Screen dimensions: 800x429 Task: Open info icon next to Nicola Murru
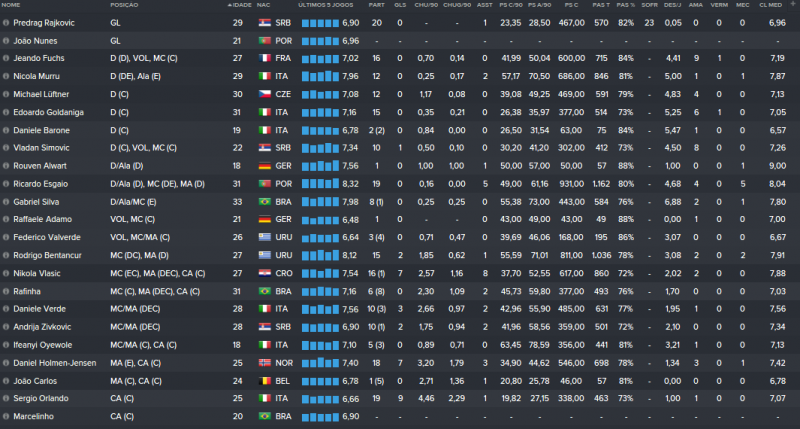coord(6,76)
